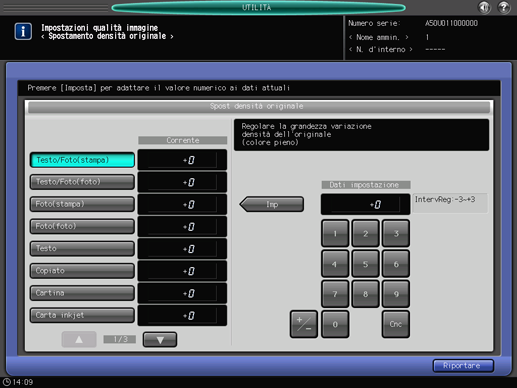Select Foto(stampa) mode

(82, 204)
